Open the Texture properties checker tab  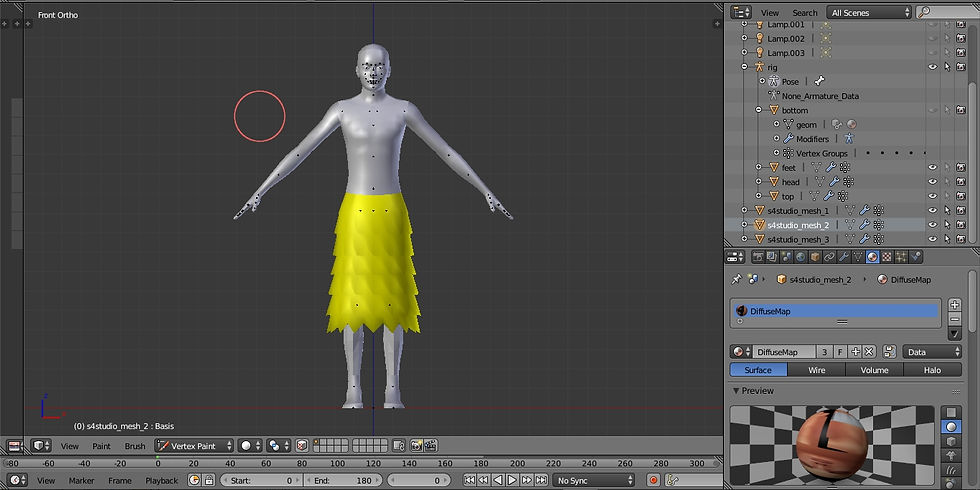887,257
